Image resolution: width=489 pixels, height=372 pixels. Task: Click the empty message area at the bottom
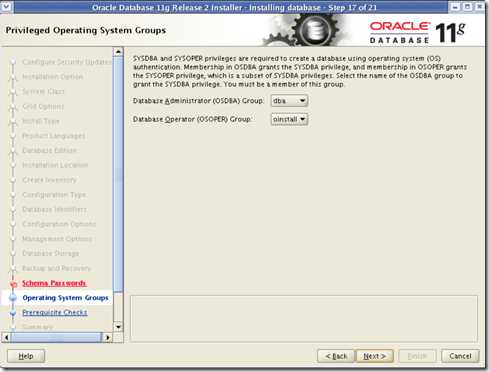coord(304,319)
